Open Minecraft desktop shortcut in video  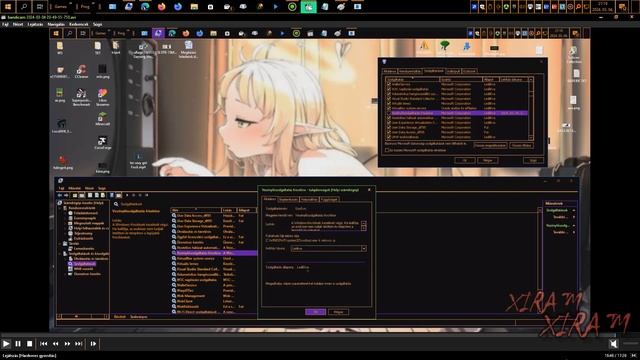point(102,119)
